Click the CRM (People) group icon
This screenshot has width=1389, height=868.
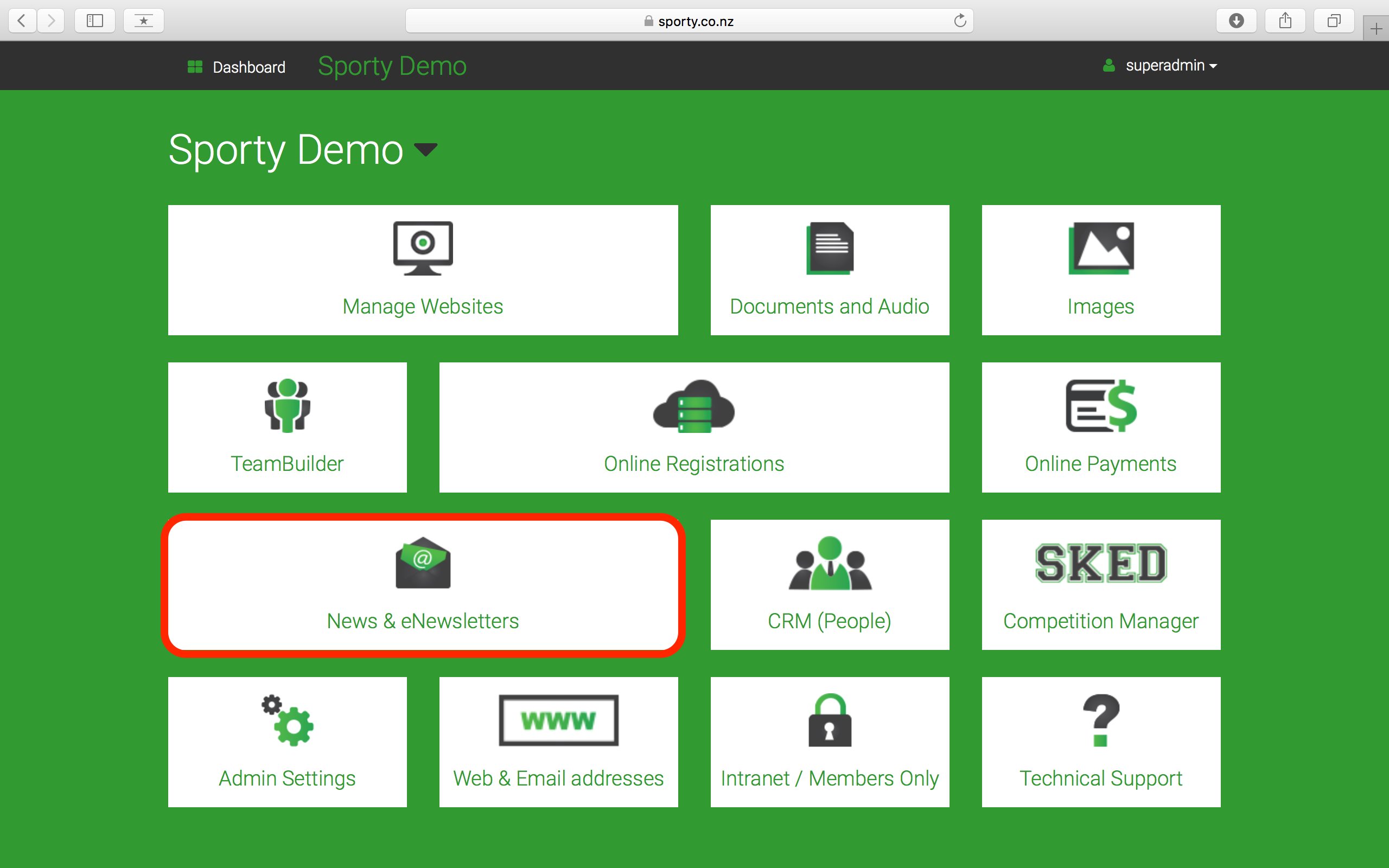(x=830, y=563)
